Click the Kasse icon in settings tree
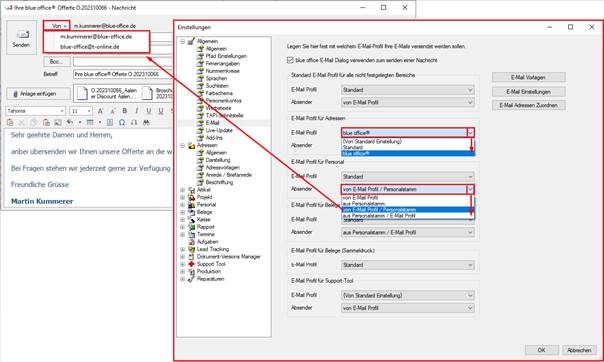The width and height of the screenshot is (604, 362). (x=191, y=220)
